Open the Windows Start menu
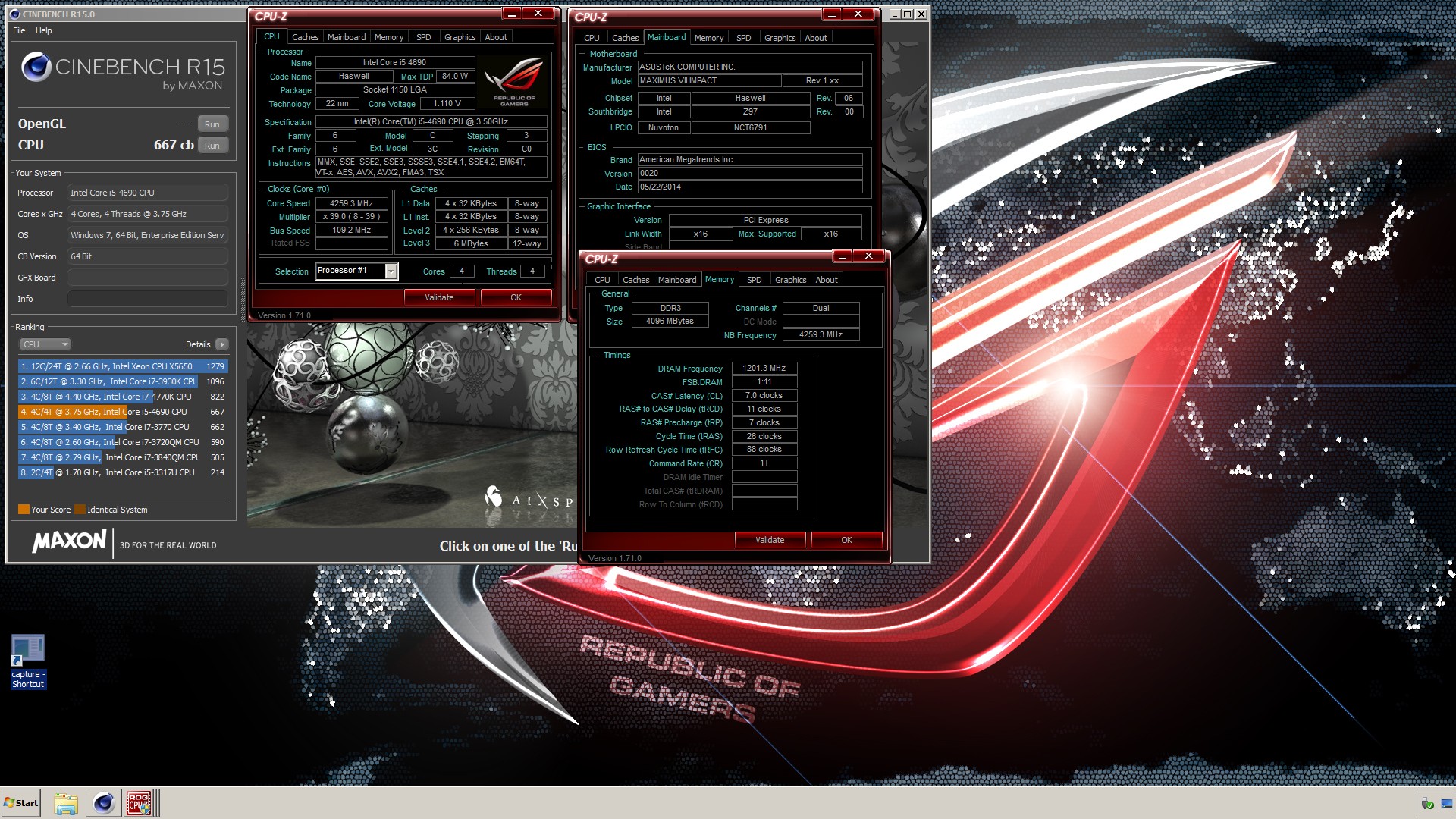 coord(21,803)
